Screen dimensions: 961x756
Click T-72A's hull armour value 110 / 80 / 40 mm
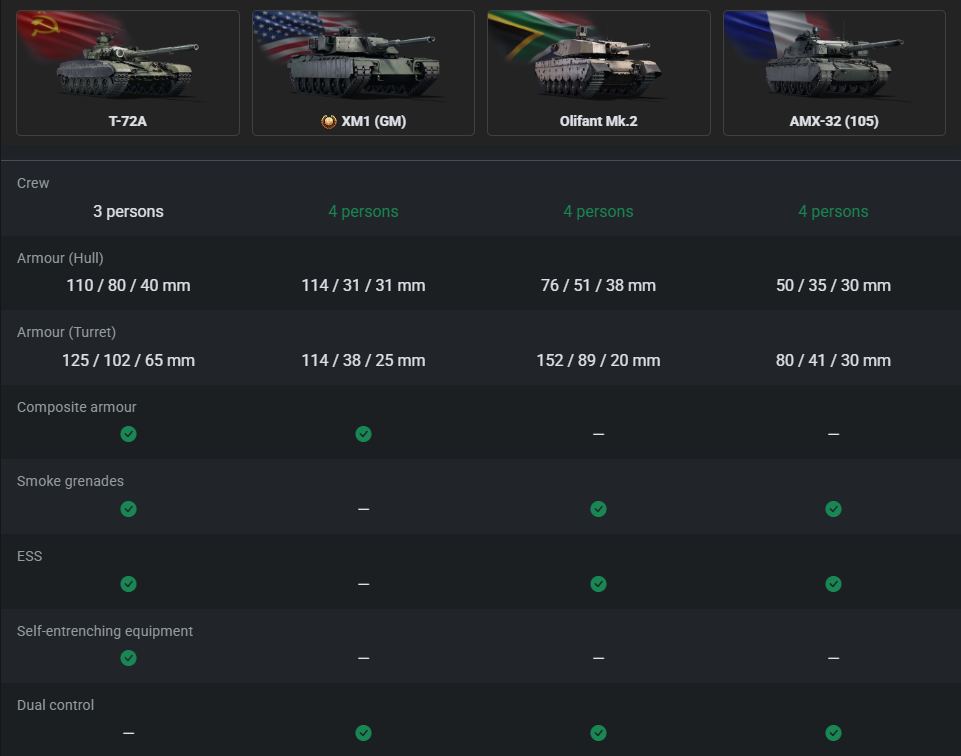coord(128,286)
